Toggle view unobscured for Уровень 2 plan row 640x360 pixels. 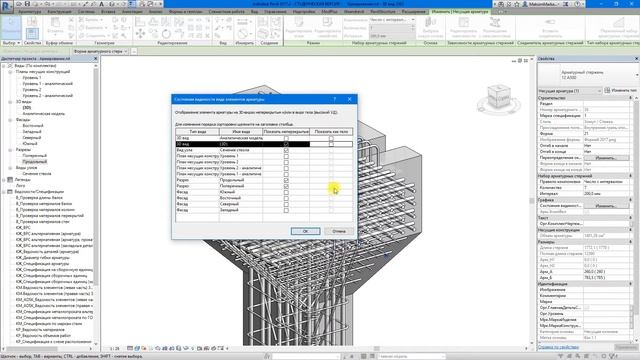(x=286, y=162)
